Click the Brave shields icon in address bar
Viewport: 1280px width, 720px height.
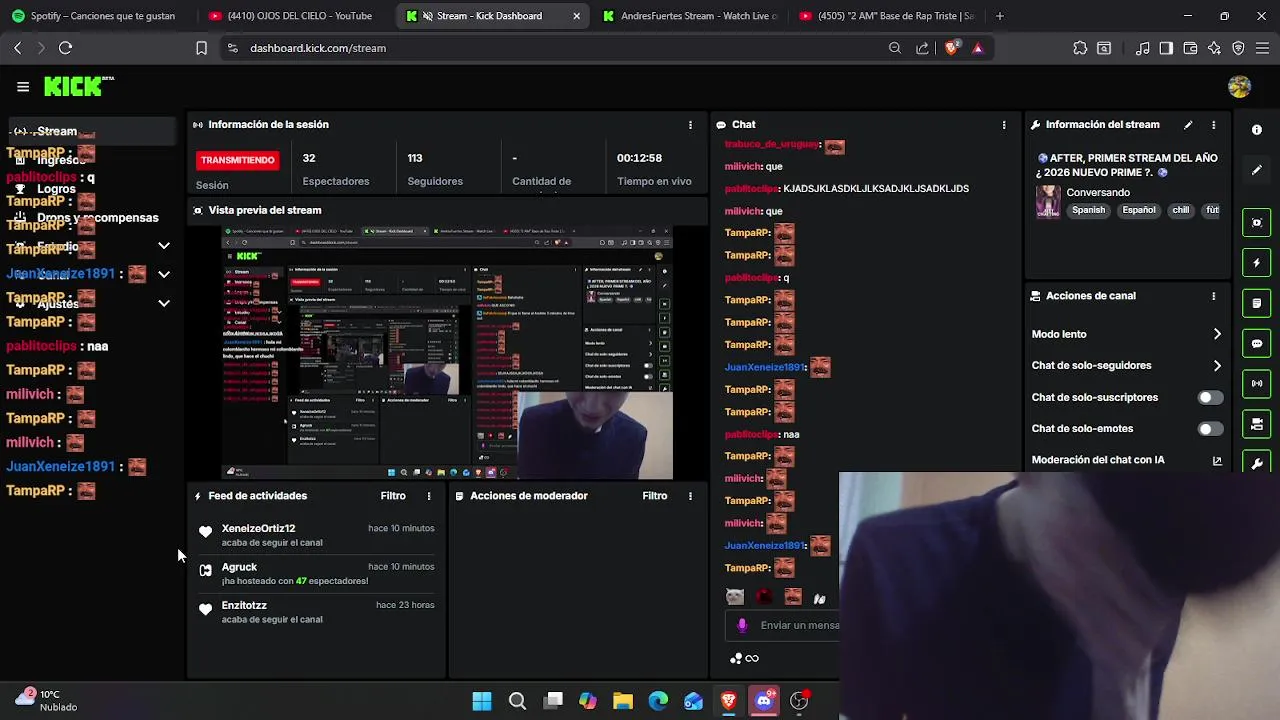pos(952,48)
